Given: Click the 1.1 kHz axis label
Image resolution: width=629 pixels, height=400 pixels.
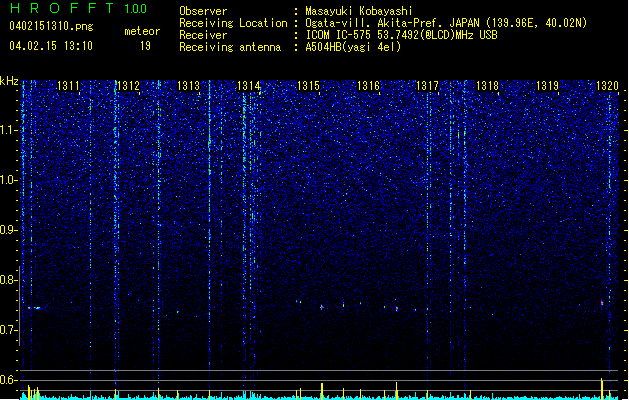Looking at the screenshot, I should [x=9, y=130].
